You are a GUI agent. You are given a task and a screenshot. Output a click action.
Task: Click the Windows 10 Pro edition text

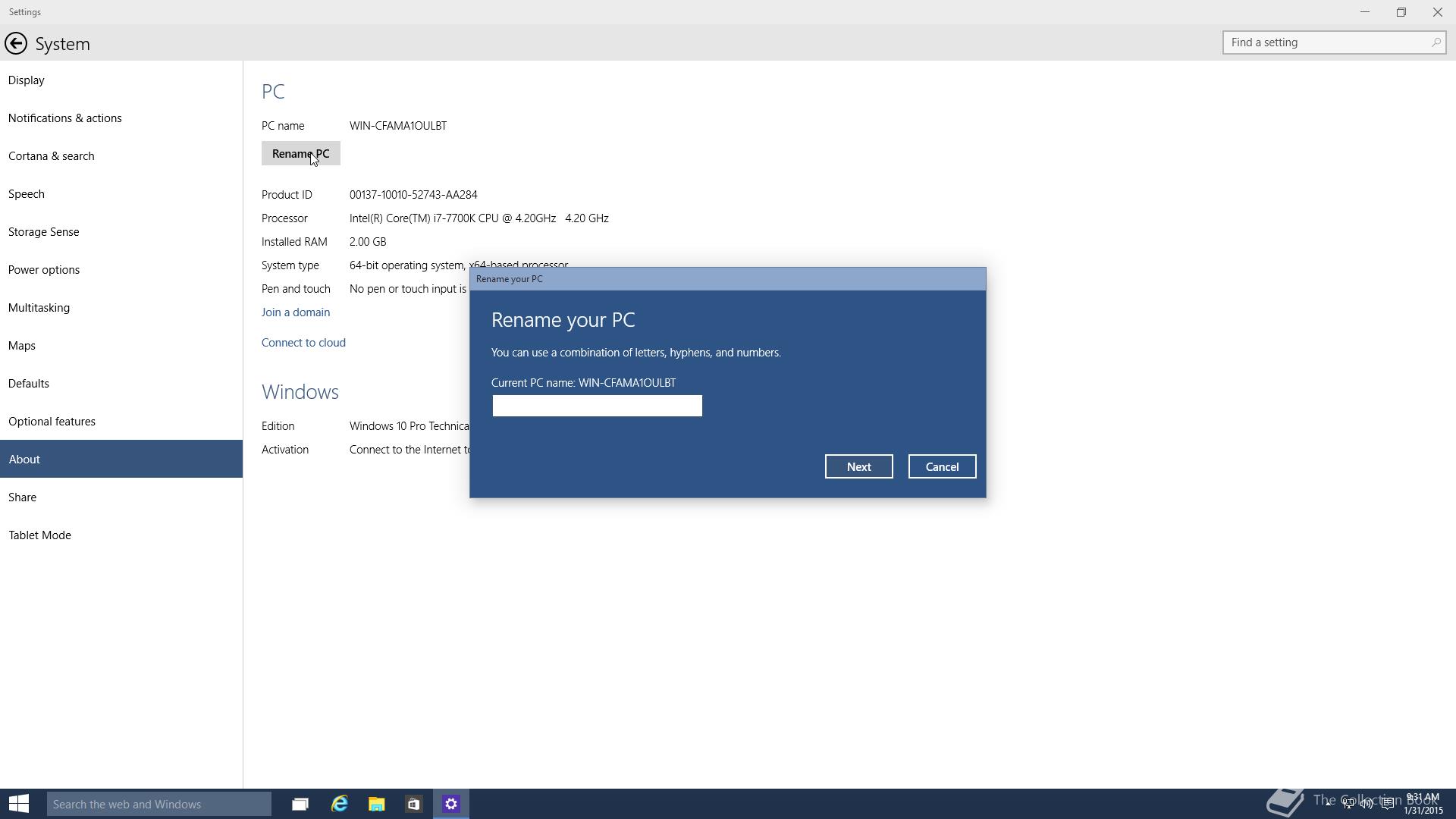pos(409,426)
